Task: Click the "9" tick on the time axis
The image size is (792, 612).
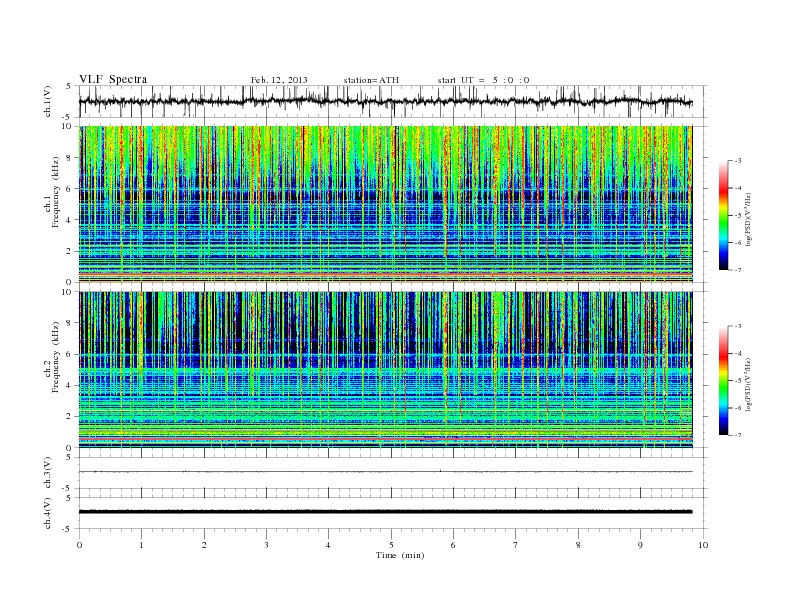Action: pyautogui.click(x=640, y=545)
